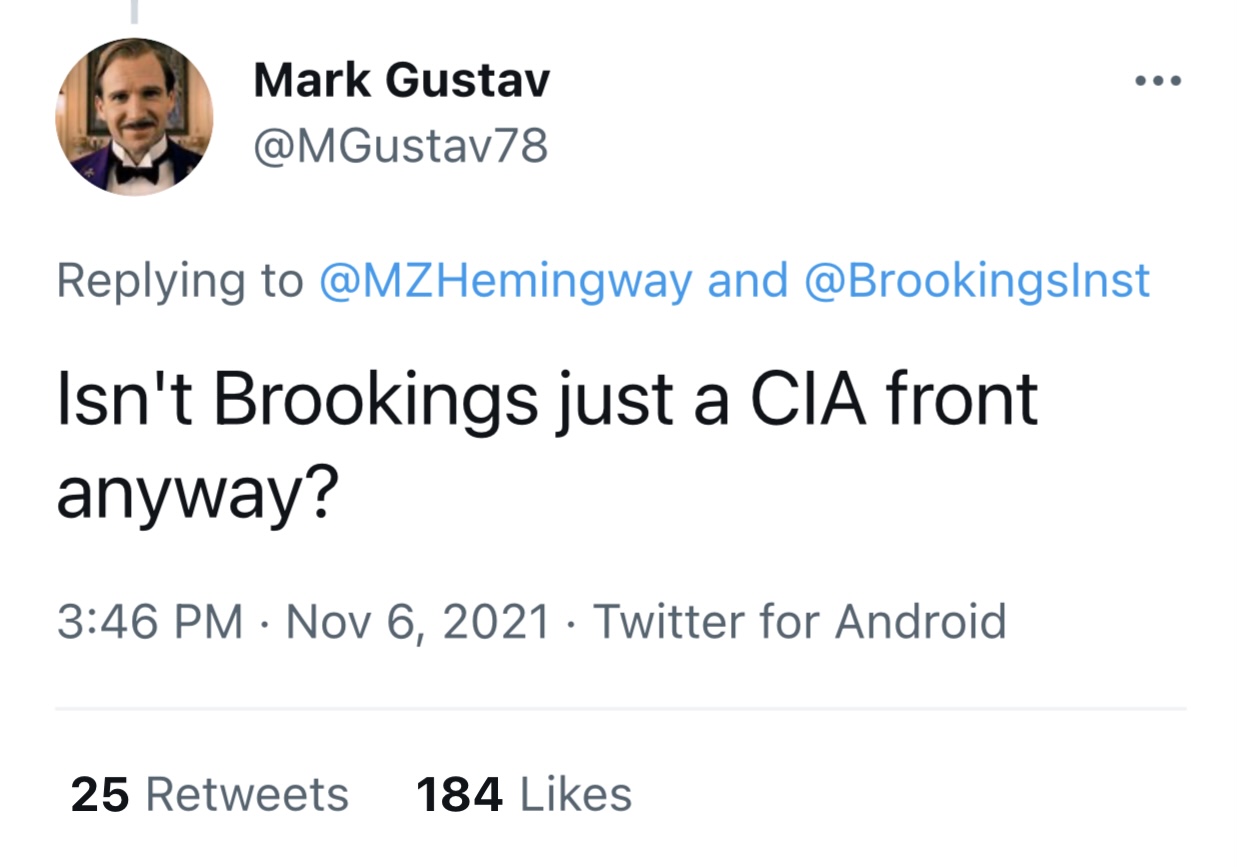Open Mark Gustav's profile avatar photo

coord(134,117)
